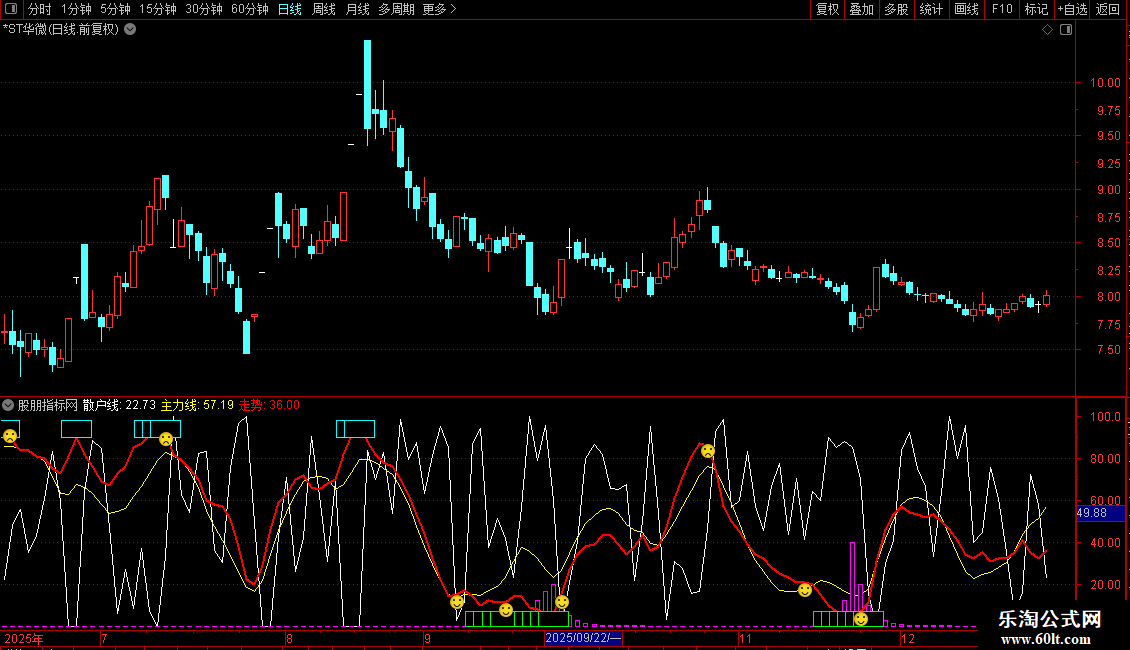Open the 多股 multi-stock view

(896, 9)
